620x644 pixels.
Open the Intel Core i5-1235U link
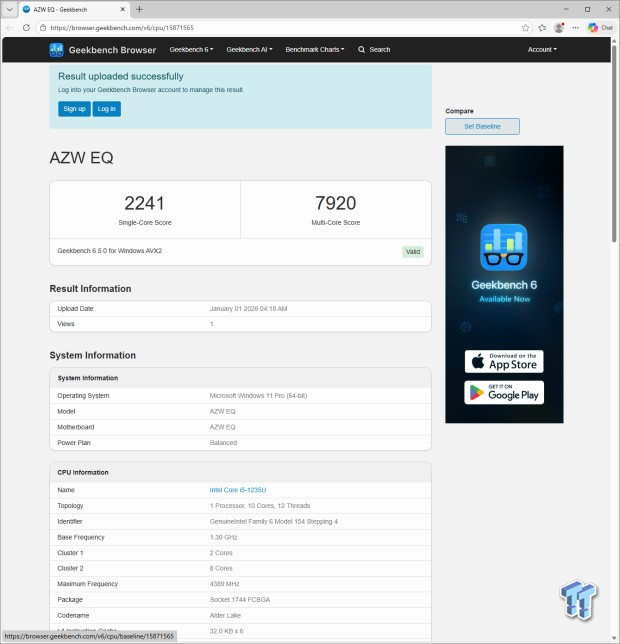[x=236, y=490]
